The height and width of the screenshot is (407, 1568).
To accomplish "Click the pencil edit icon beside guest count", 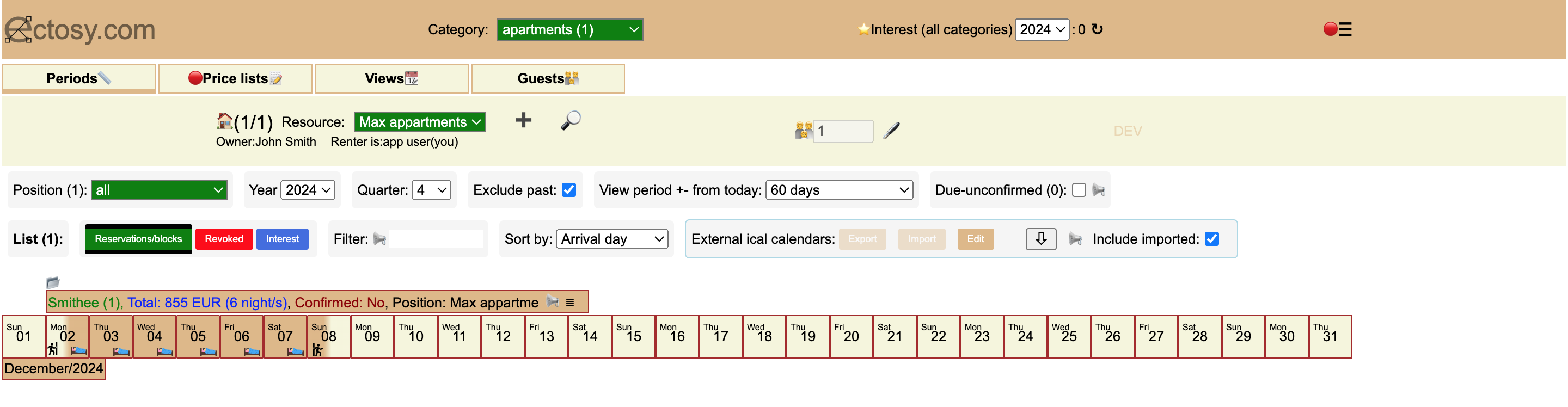I will [x=891, y=130].
